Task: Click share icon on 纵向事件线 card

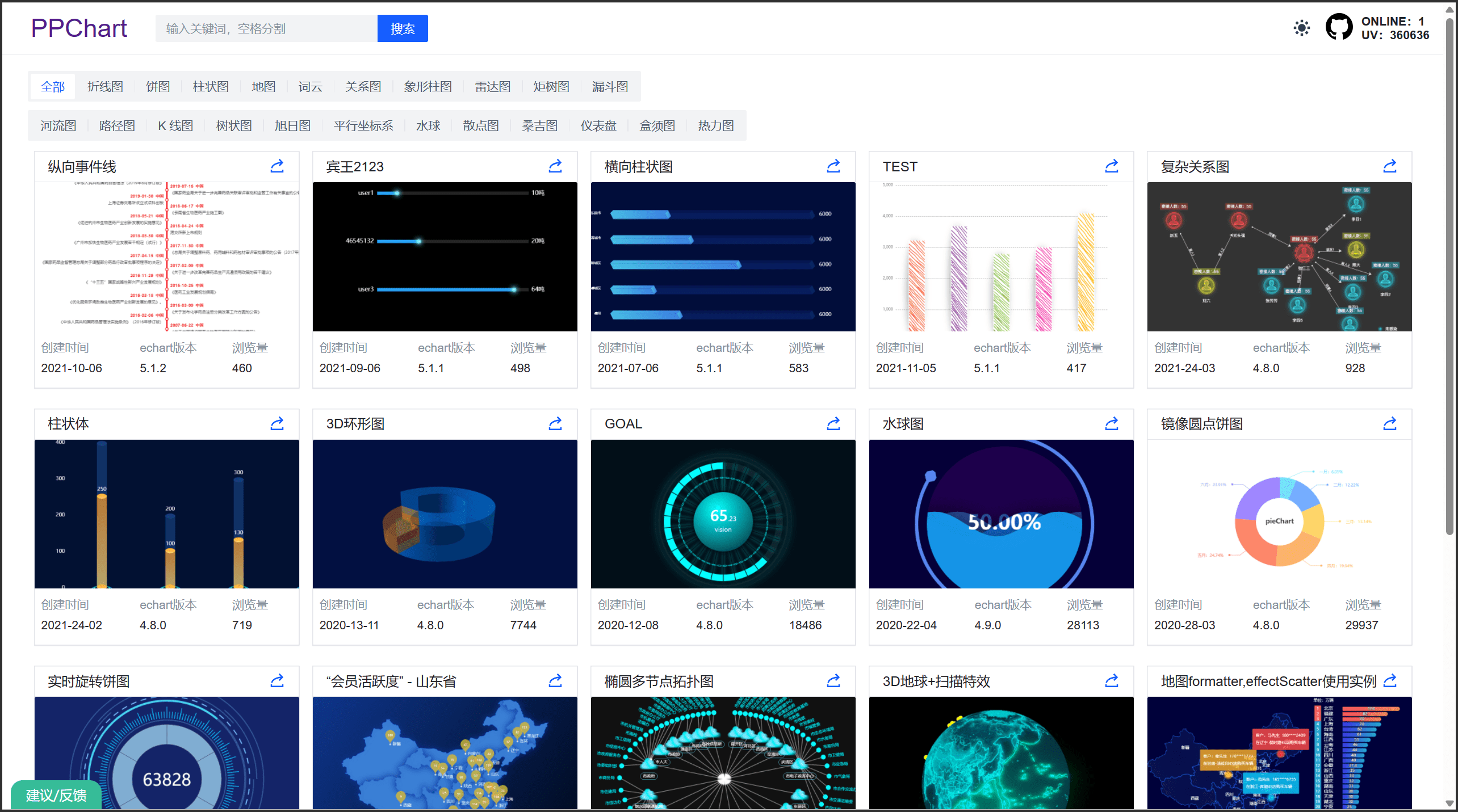Action: pos(277,166)
